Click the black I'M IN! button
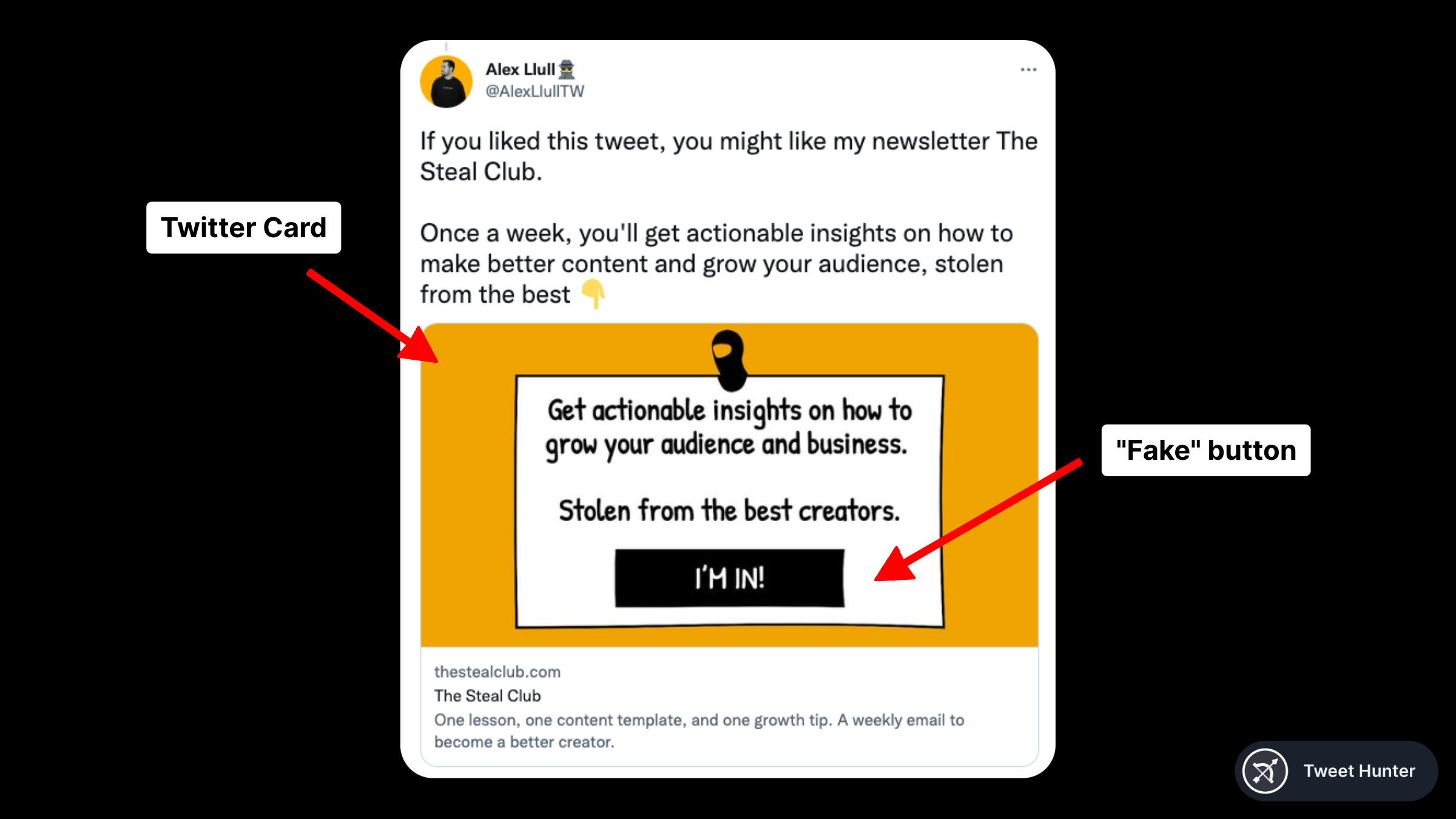The image size is (1456, 819). pyautogui.click(x=729, y=578)
